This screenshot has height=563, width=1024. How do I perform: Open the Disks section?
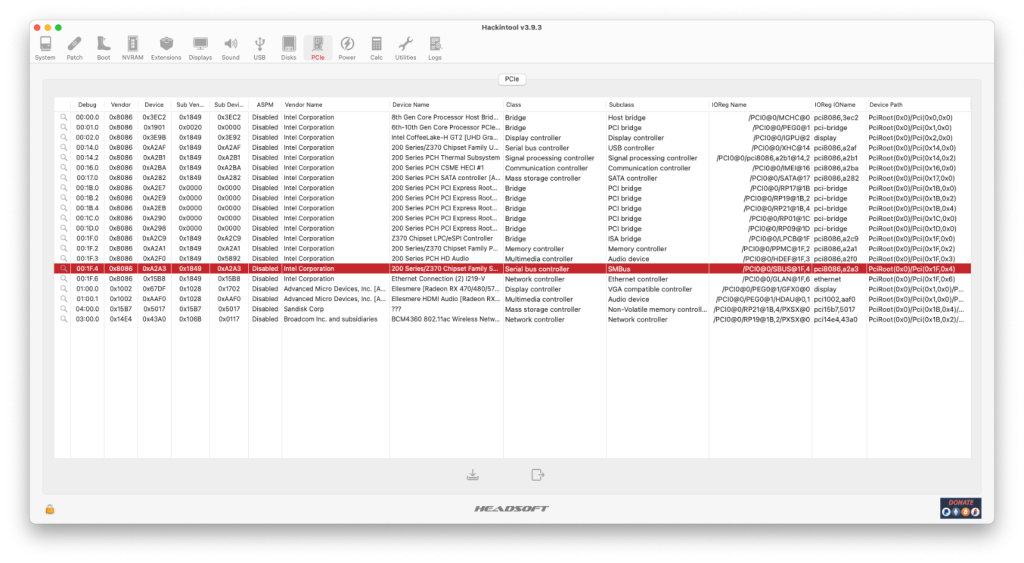pyautogui.click(x=288, y=47)
